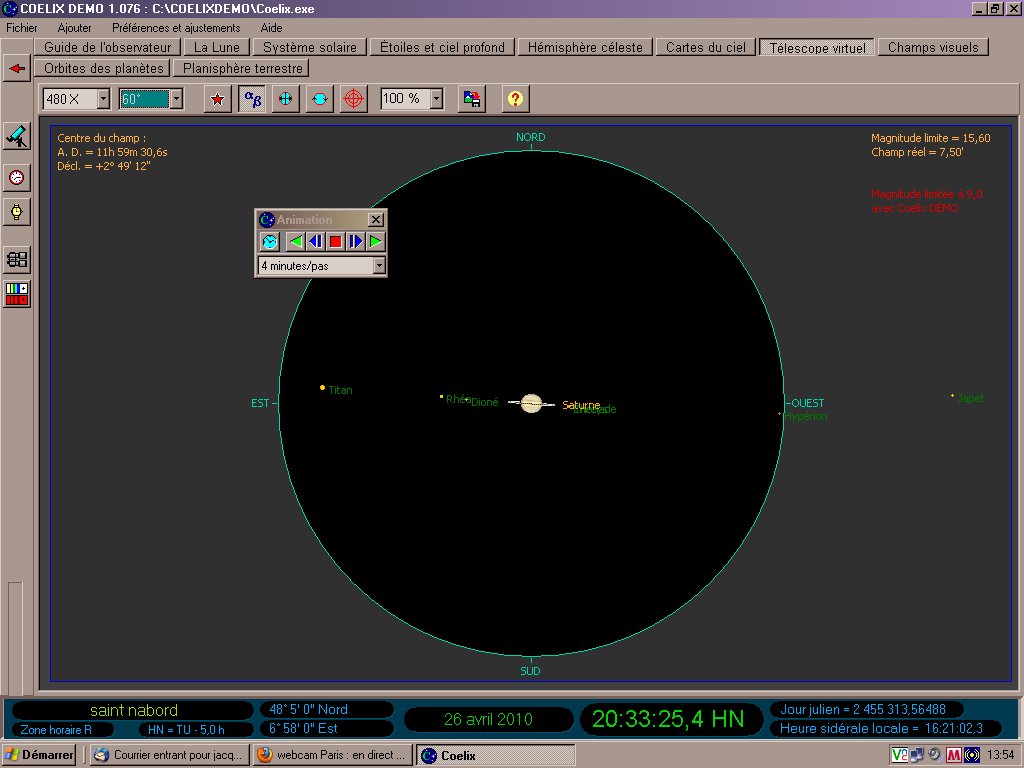Stop the animation with the red square
Image resolution: width=1024 pixels, height=768 pixels.
(336, 242)
